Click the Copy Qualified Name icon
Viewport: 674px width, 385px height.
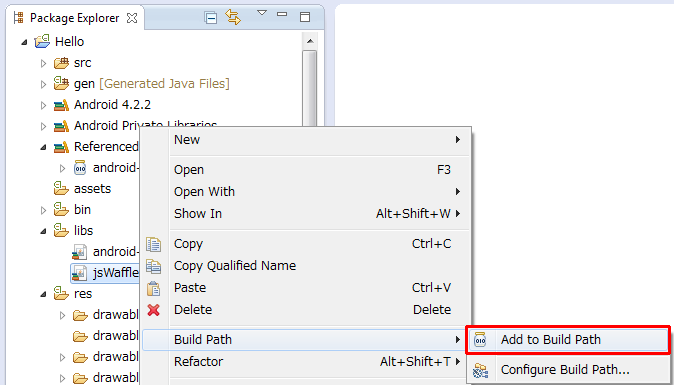[x=153, y=266]
